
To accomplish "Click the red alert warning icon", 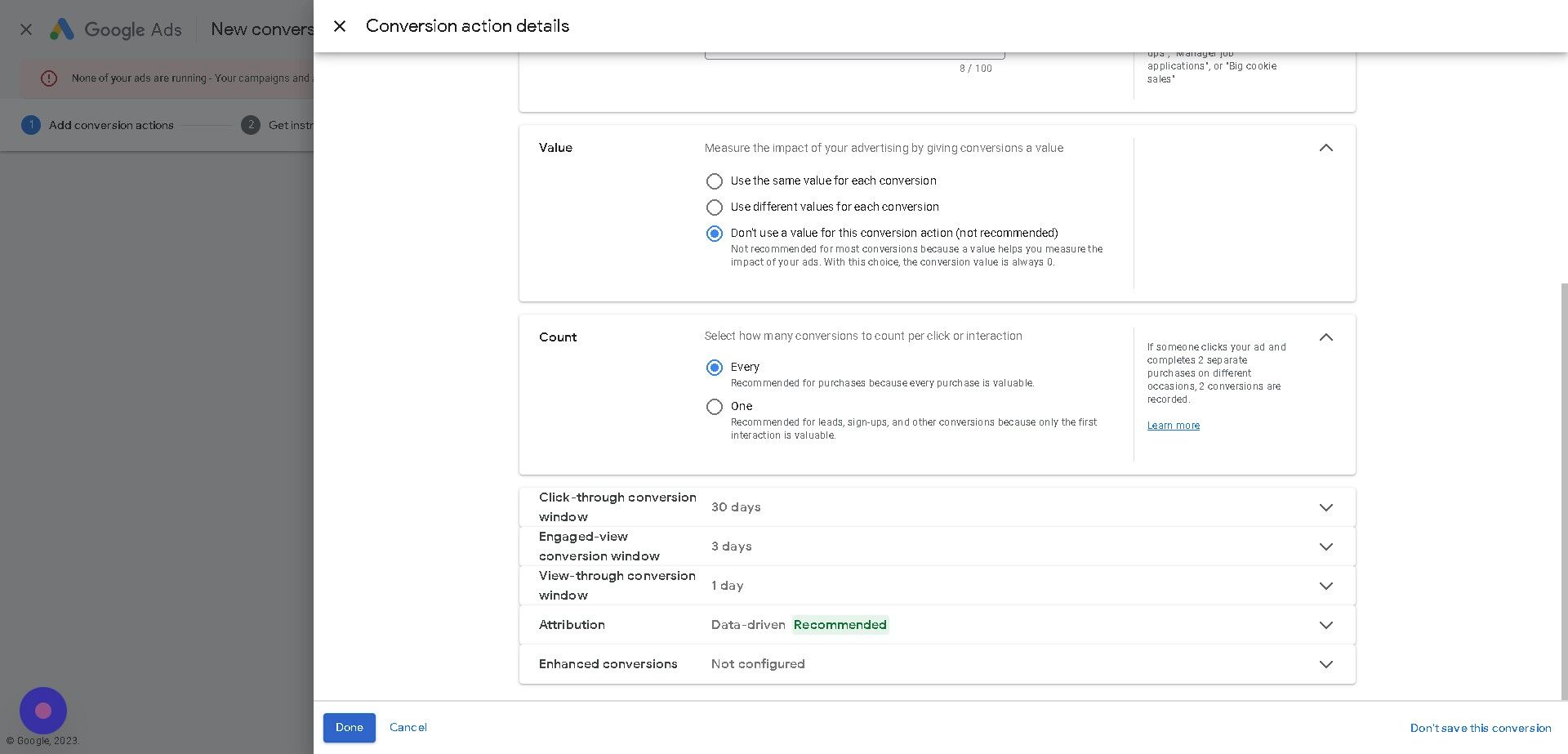I will click(x=49, y=78).
